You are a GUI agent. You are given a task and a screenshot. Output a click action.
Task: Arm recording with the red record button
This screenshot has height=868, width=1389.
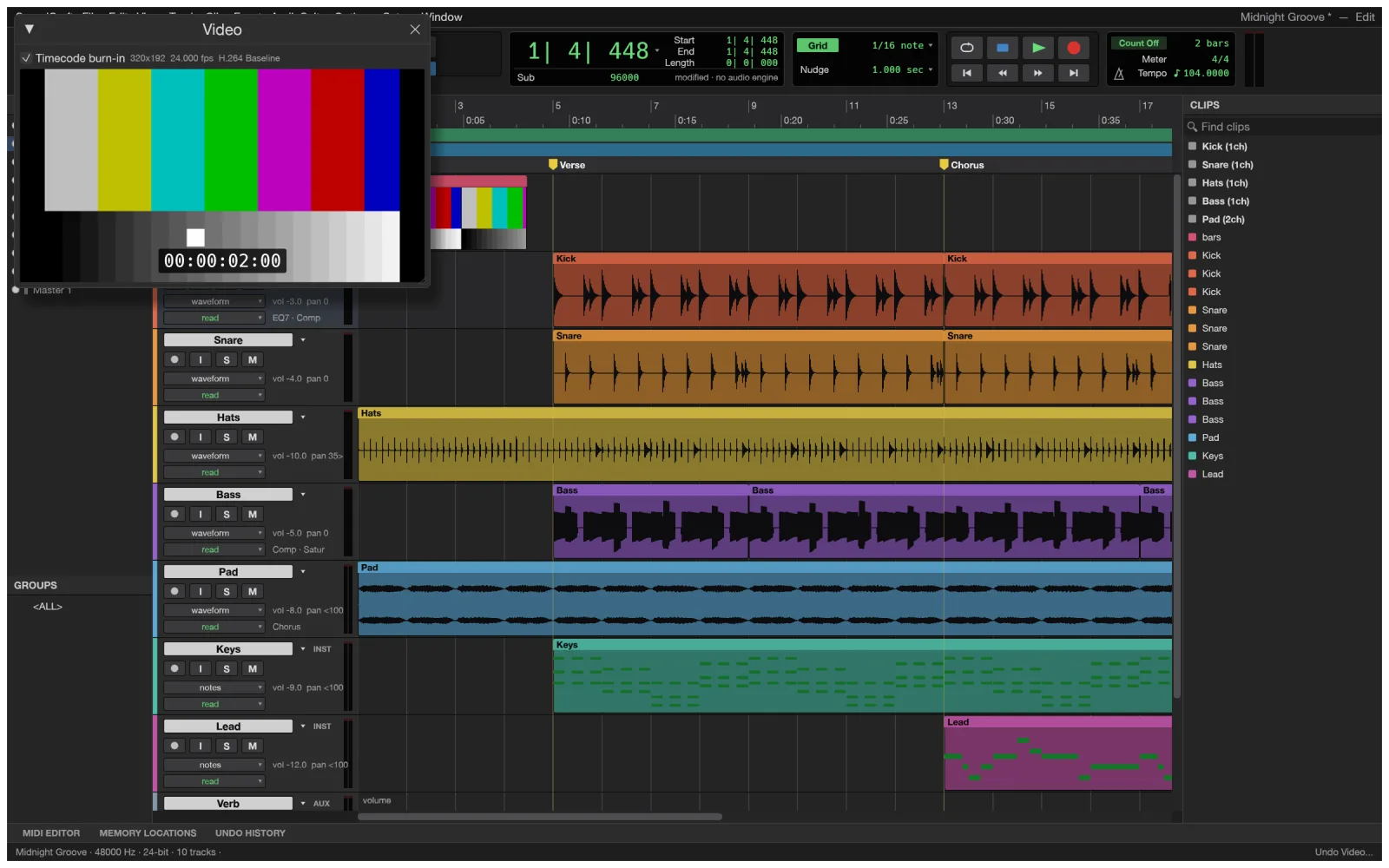point(1073,48)
